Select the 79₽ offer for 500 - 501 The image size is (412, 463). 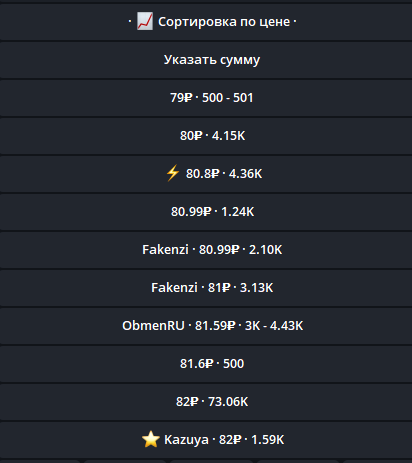[x=206, y=98]
